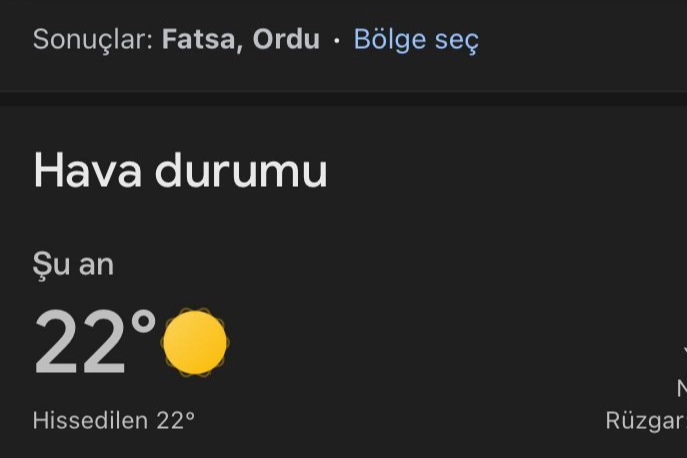687x458 pixels.
Task: Click the cut-off N letter above Rüzgar
Action: (x=682, y=388)
